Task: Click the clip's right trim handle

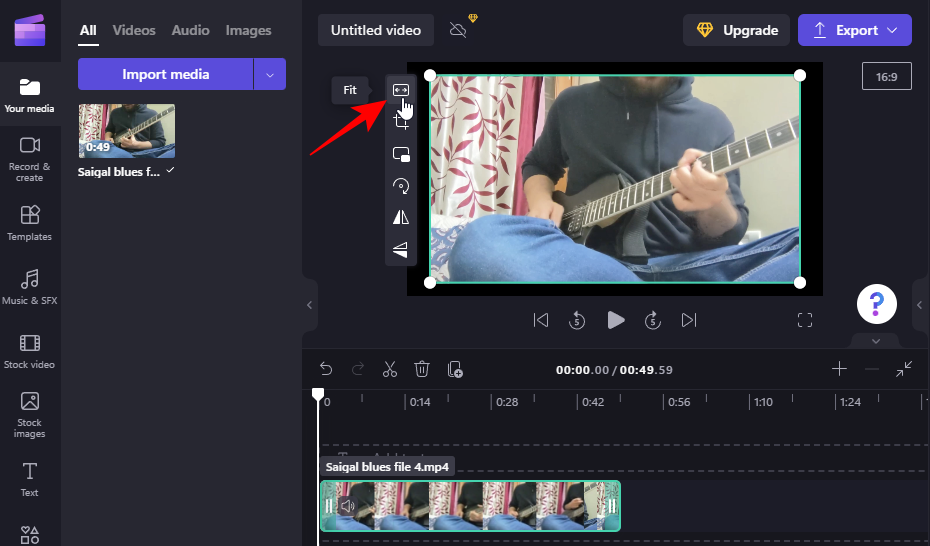Action: click(611, 506)
